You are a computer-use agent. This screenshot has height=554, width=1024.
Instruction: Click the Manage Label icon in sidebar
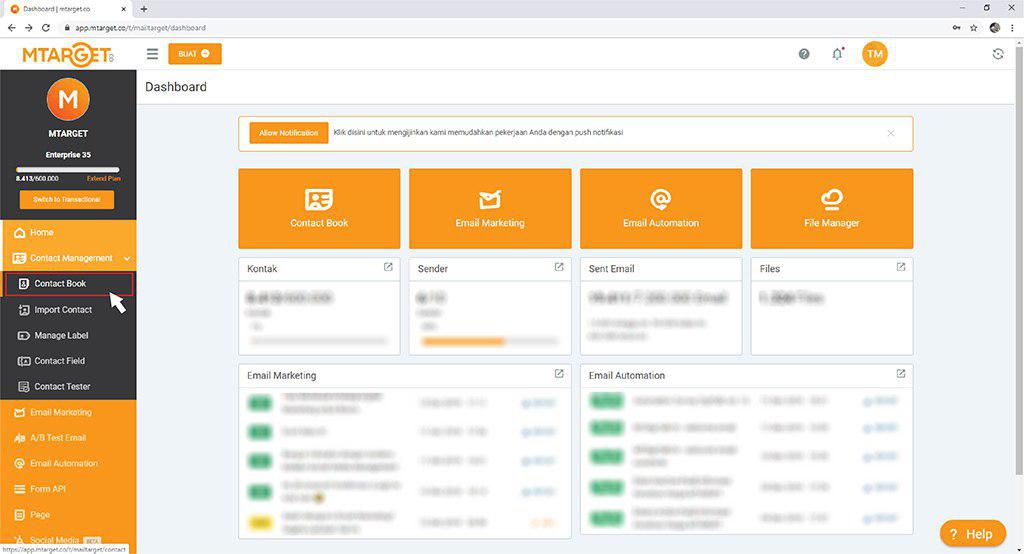click(24, 335)
